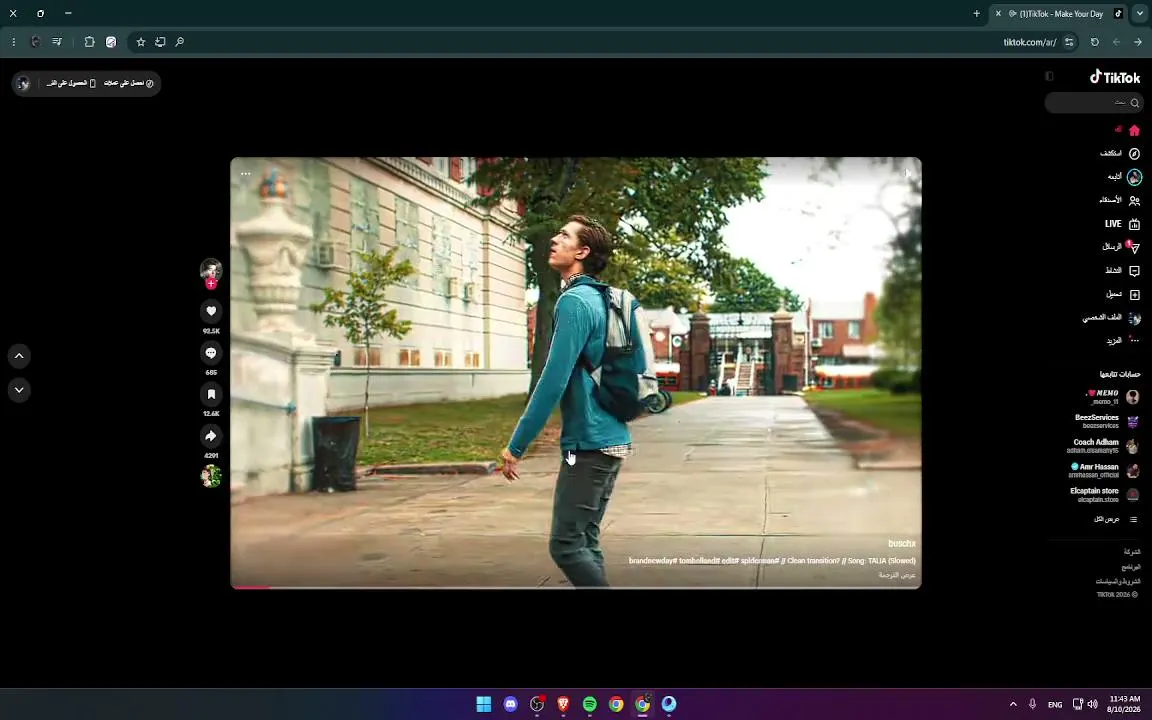Open the Windows Start button
The image size is (1152, 720).
pyautogui.click(x=483, y=704)
